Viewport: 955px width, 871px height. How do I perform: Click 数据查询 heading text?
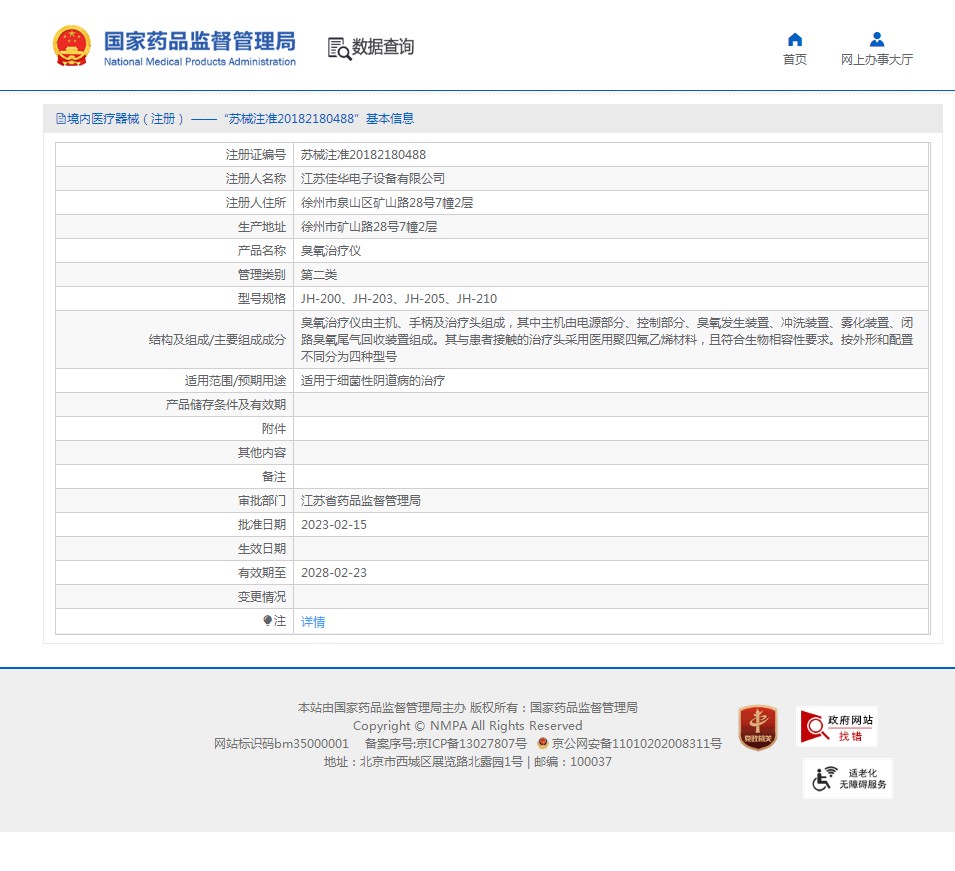[383, 46]
